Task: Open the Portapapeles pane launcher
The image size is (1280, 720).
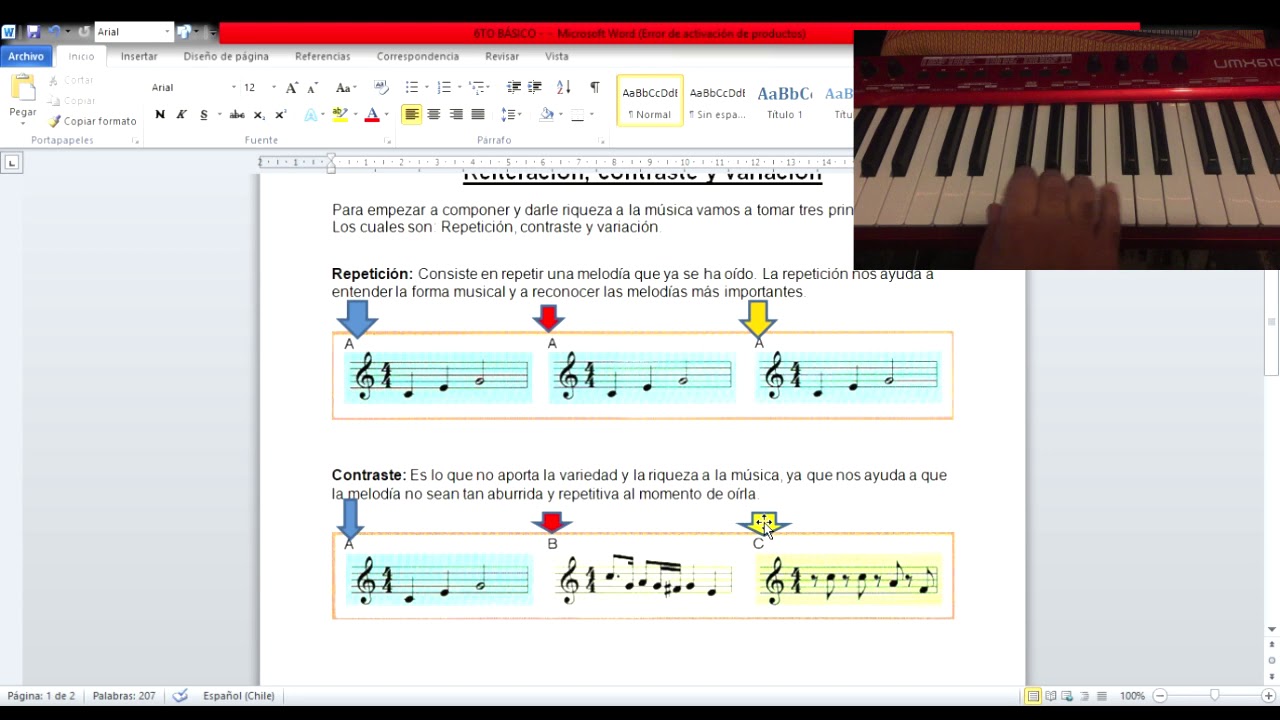Action: pos(135,141)
